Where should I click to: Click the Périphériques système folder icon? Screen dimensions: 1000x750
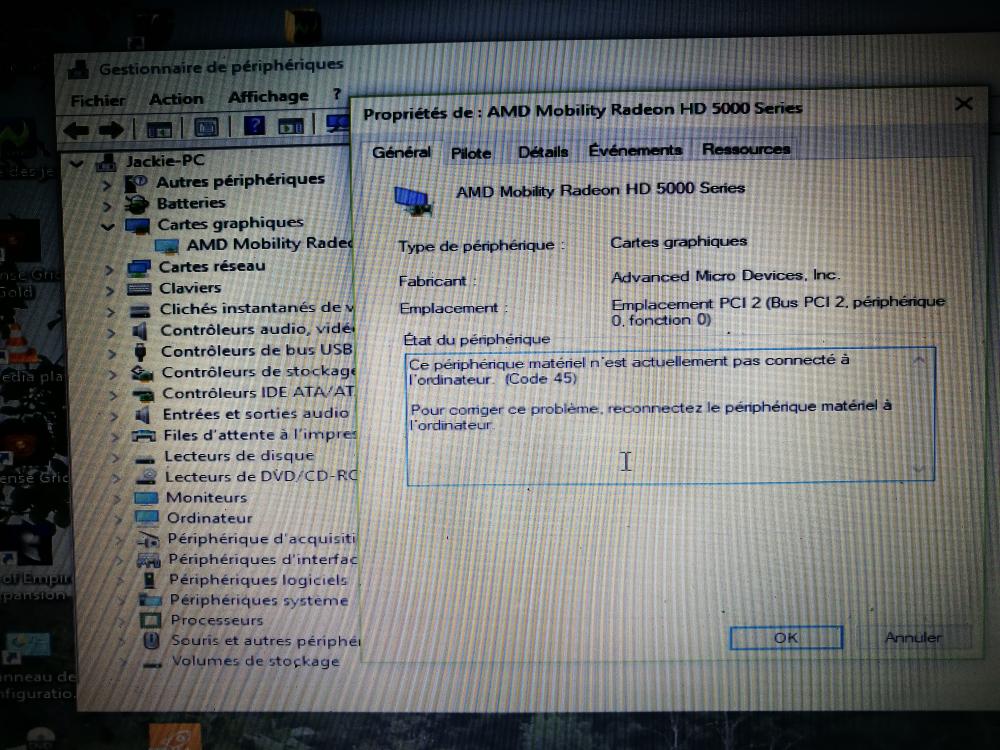pyautogui.click(x=151, y=600)
